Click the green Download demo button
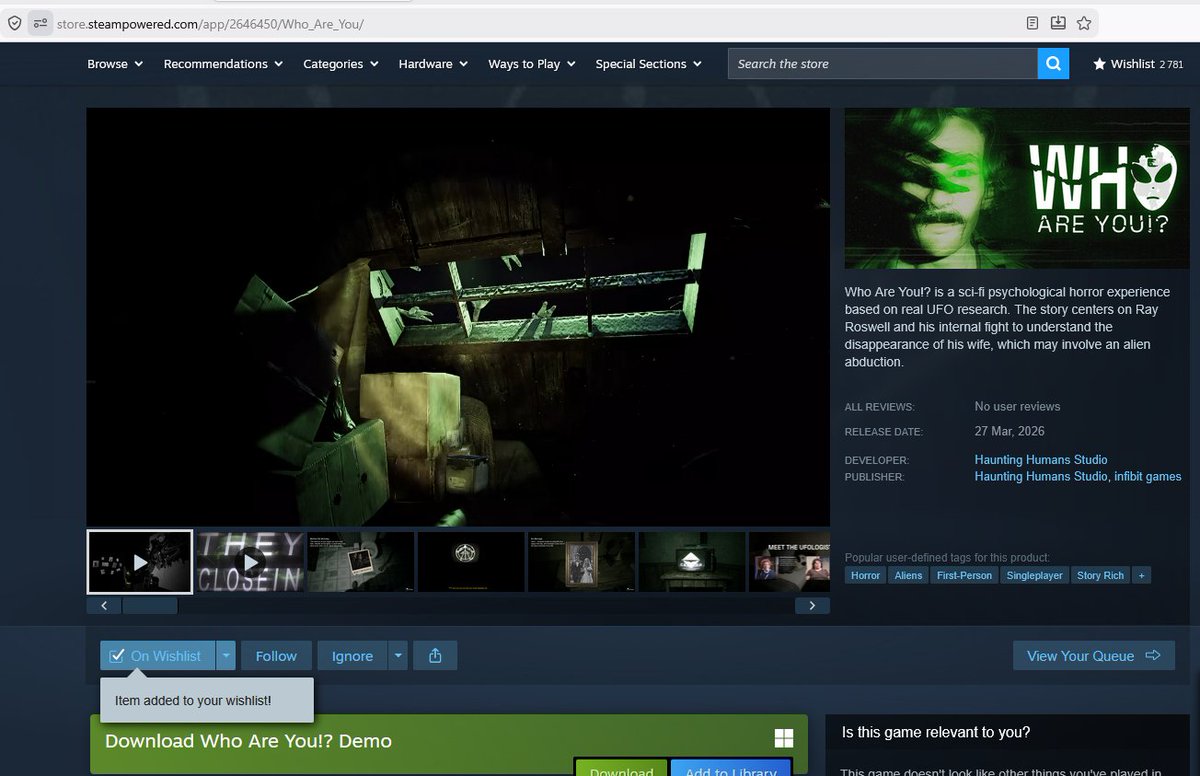This screenshot has height=776, width=1200. [x=621, y=768]
